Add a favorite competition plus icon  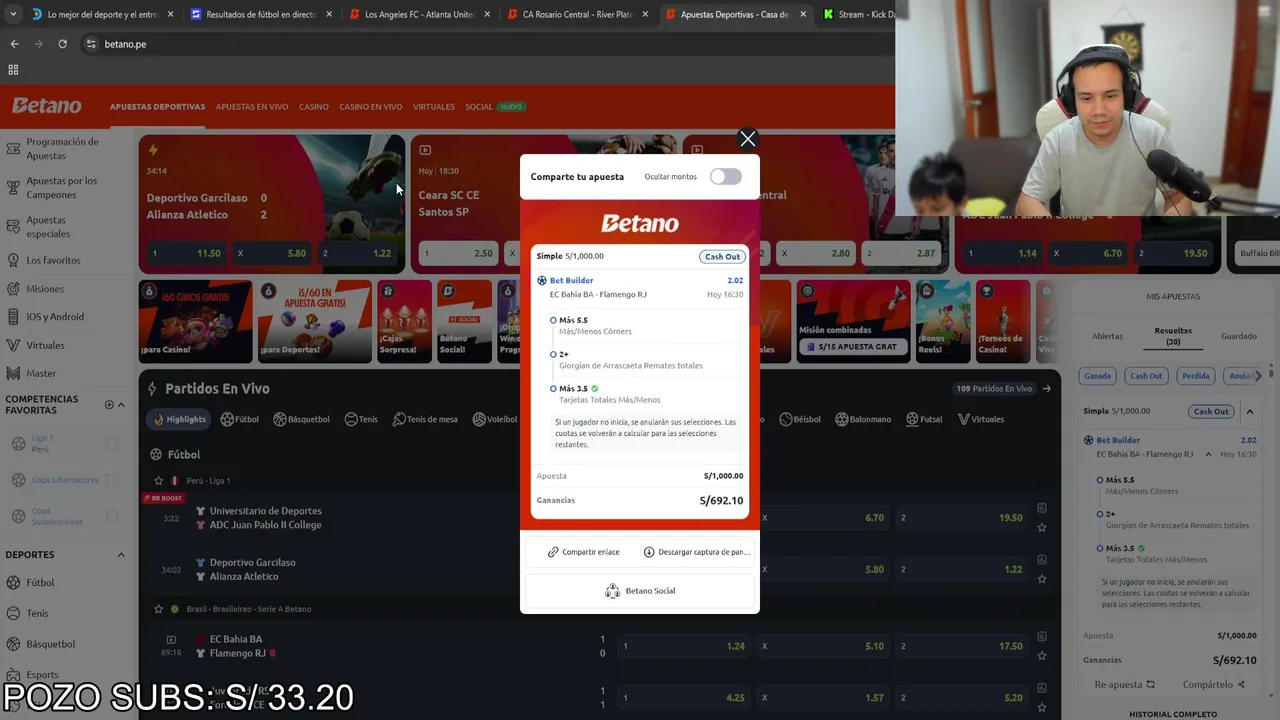click(x=109, y=405)
